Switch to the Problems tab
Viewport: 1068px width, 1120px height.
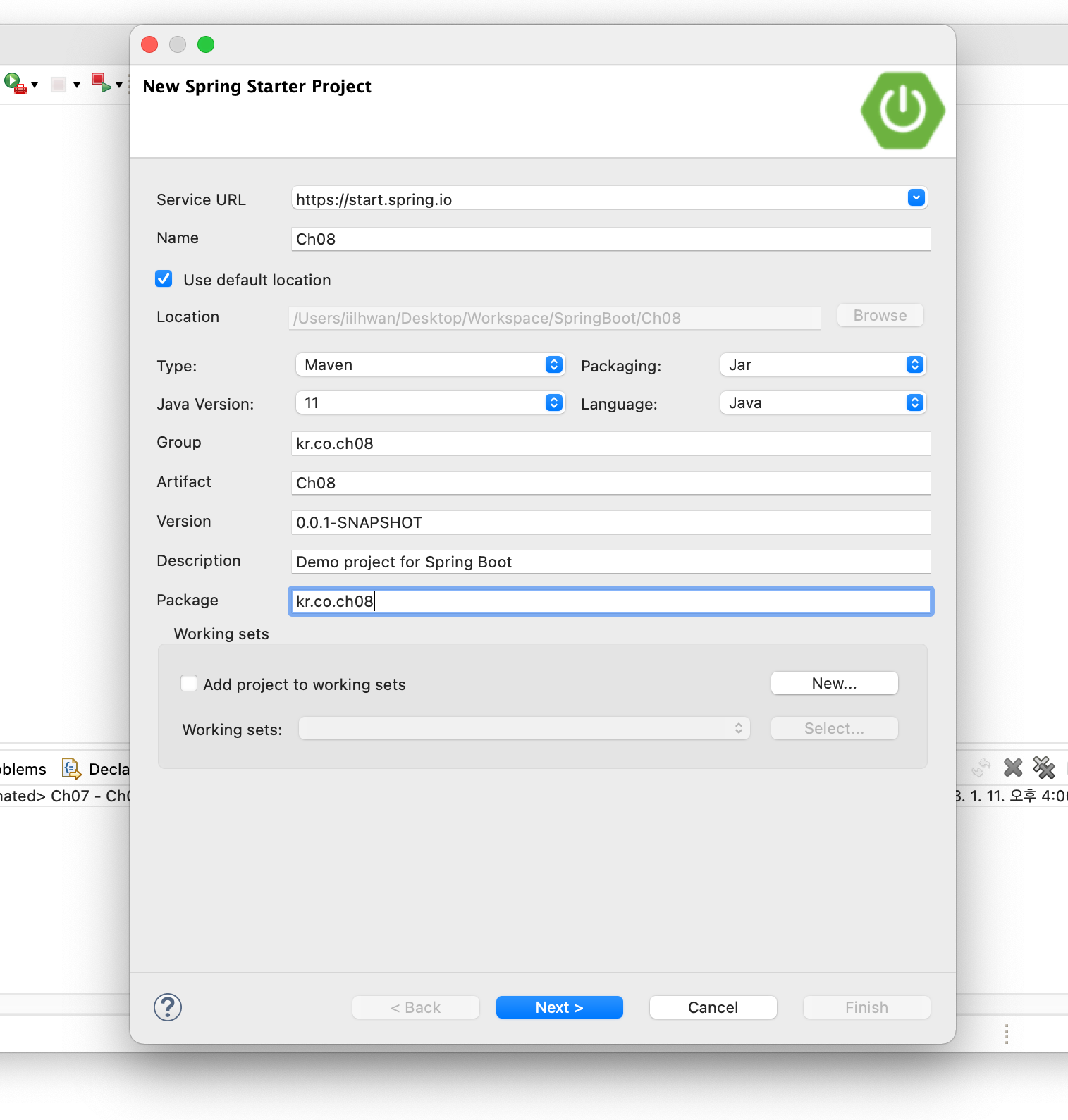pyautogui.click(x=23, y=769)
